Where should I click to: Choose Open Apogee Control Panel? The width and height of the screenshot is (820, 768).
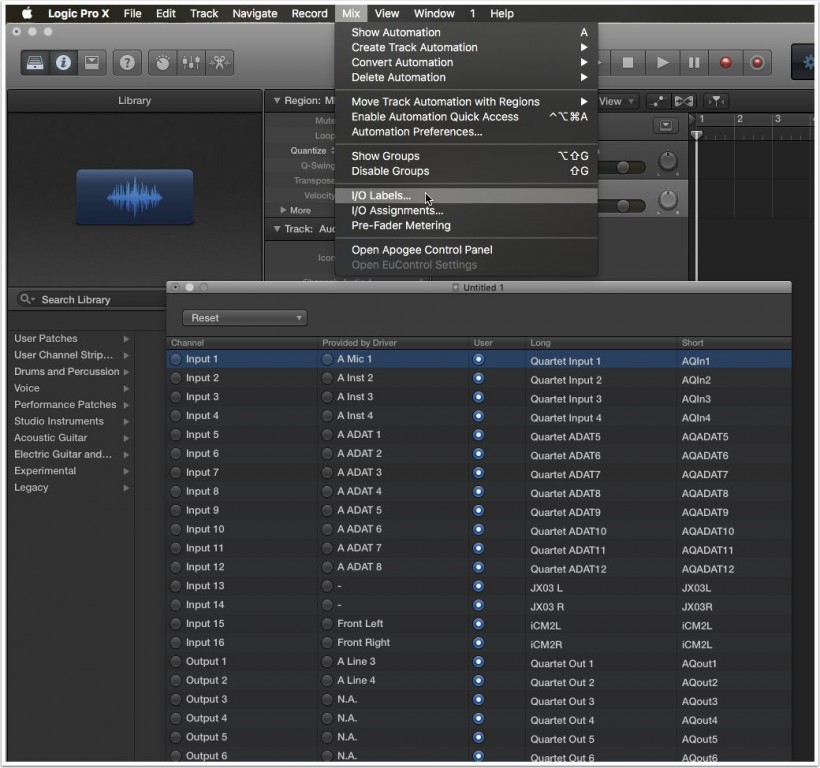tap(466, 250)
